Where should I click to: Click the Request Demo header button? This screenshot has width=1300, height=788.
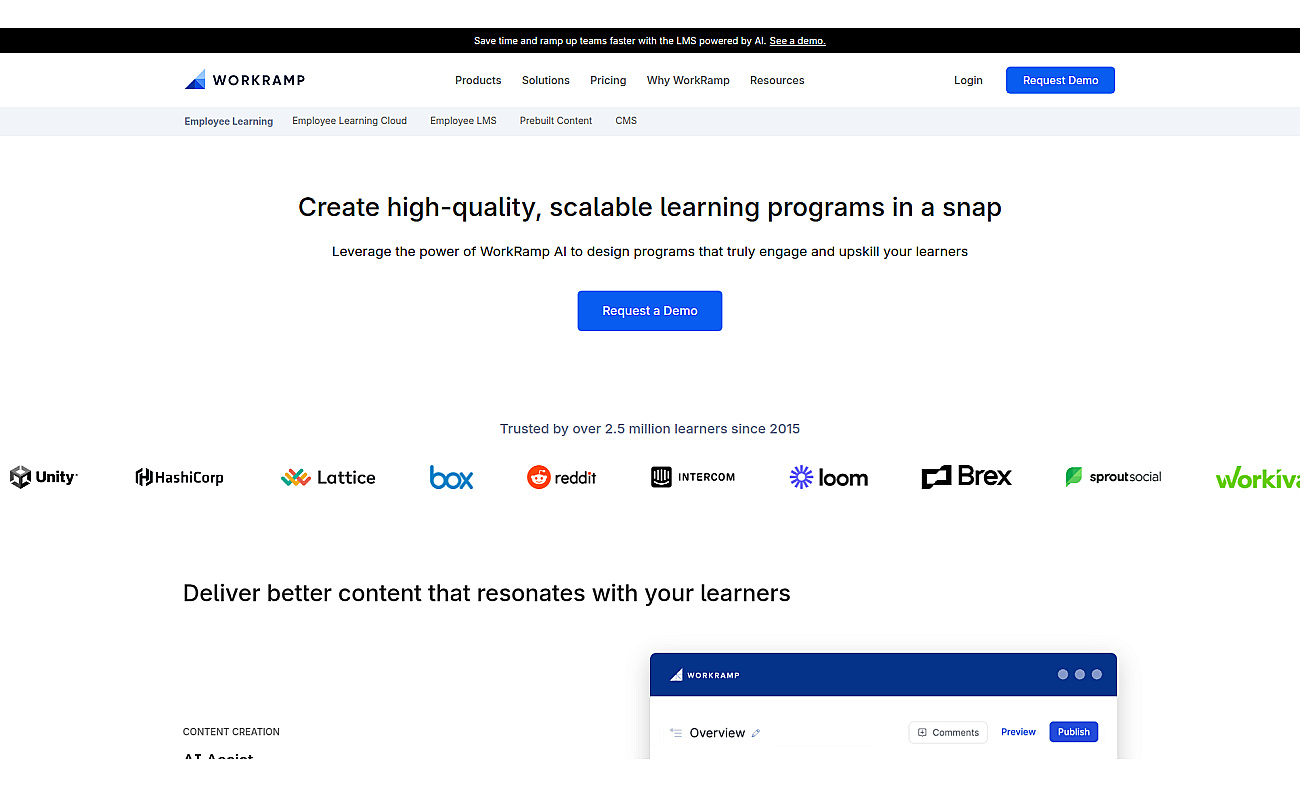click(x=1060, y=80)
